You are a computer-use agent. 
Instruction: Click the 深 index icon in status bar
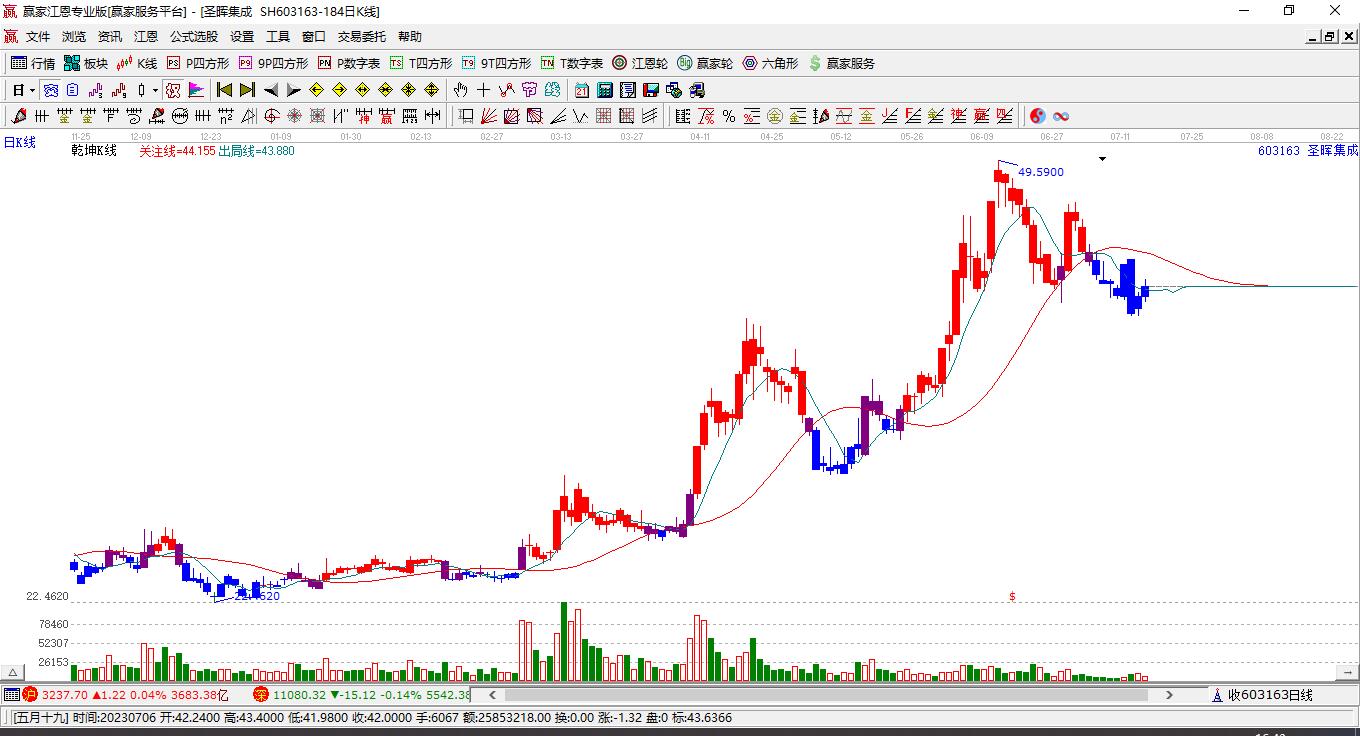point(261,694)
